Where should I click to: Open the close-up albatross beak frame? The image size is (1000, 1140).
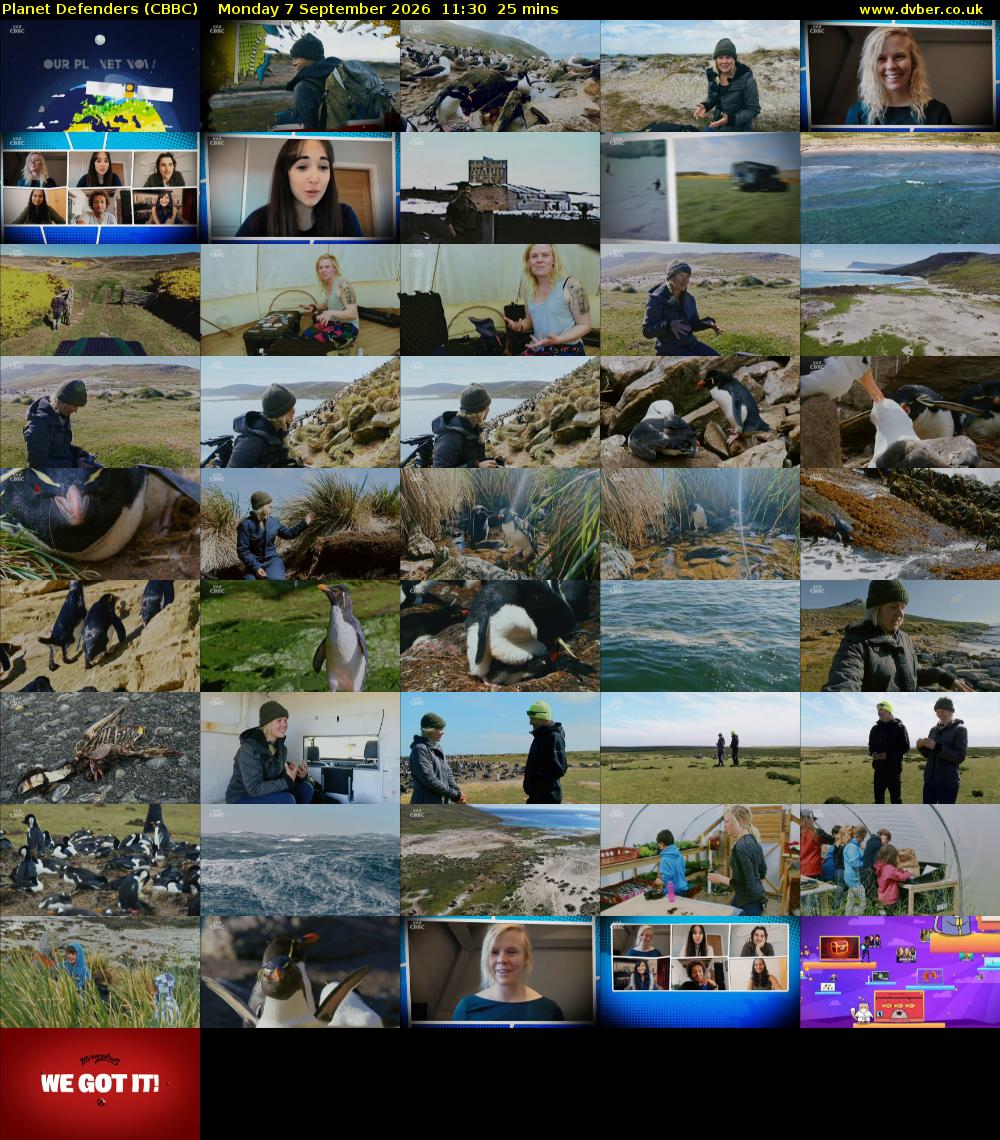pyautogui.click(x=900, y=412)
